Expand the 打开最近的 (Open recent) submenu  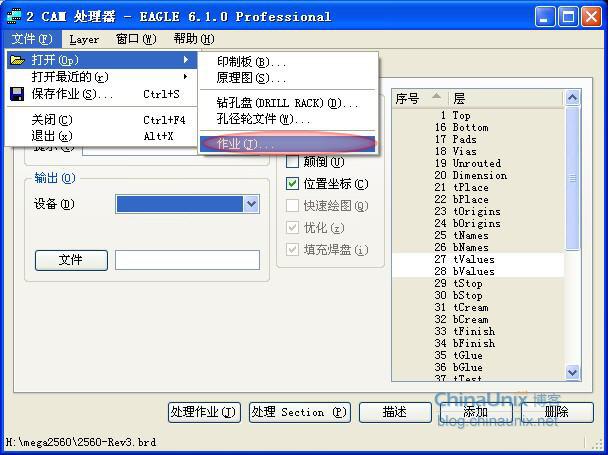[x=102, y=77]
